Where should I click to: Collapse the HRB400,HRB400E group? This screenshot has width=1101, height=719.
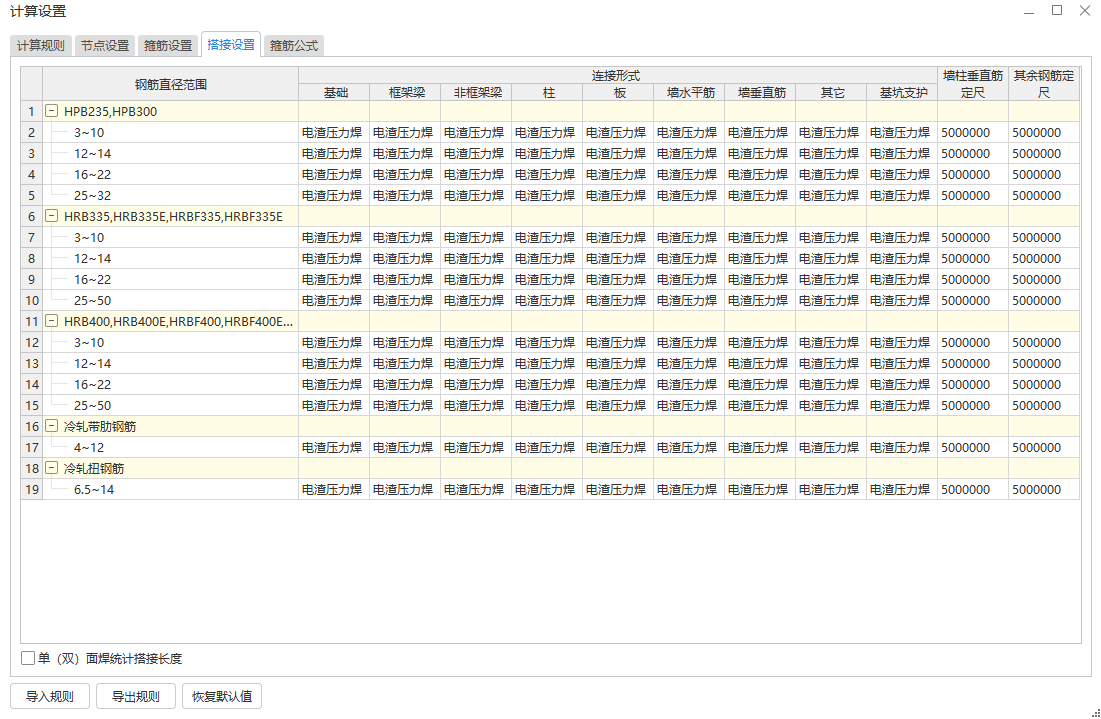(51, 321)
